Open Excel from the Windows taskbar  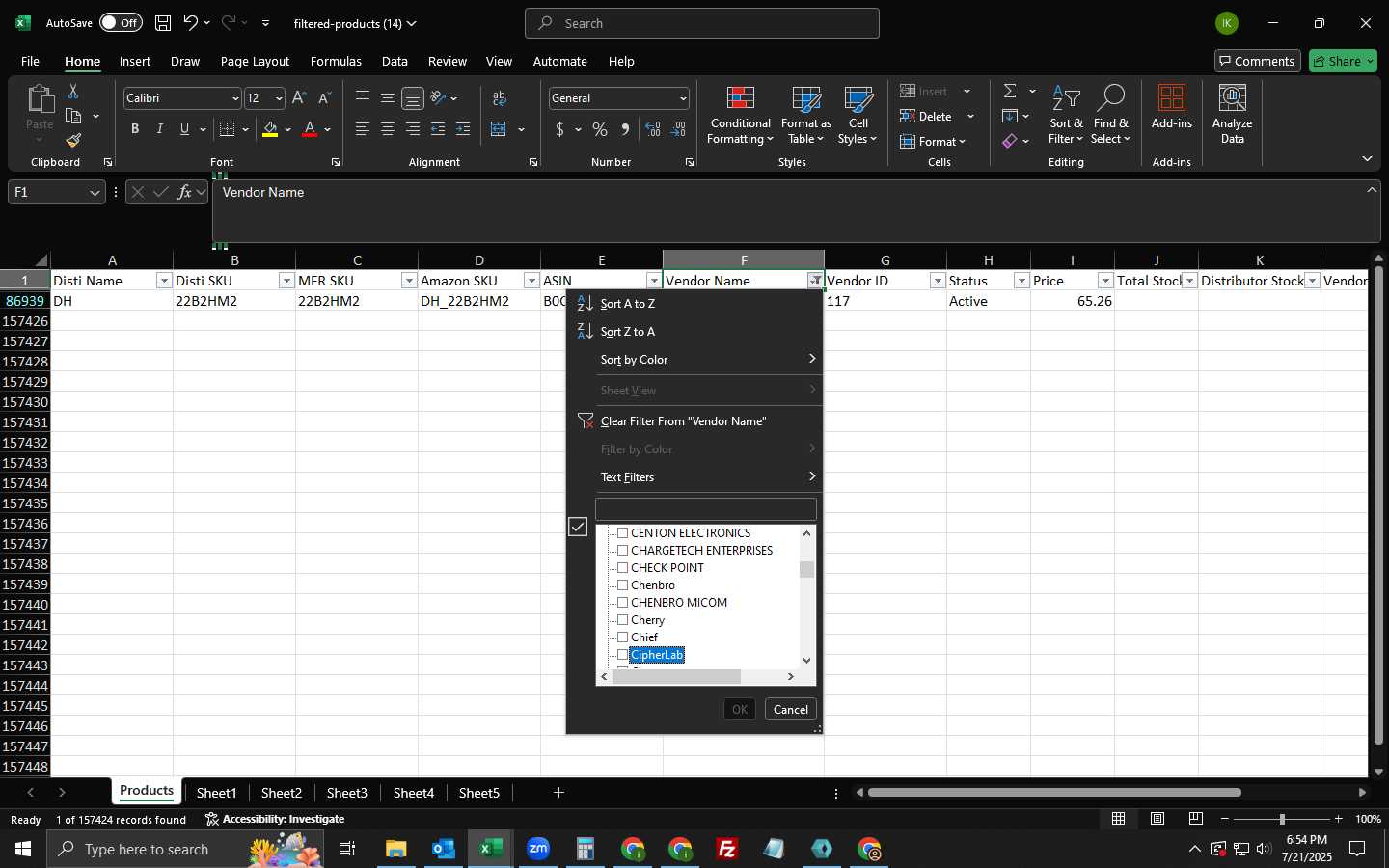pyautogui.click(x=490, y=849)
